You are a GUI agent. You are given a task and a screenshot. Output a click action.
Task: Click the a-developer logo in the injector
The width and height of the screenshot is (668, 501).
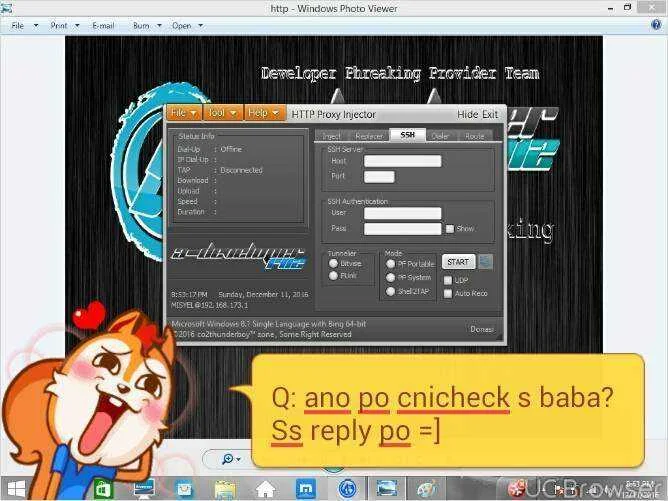tap(239, 256)
